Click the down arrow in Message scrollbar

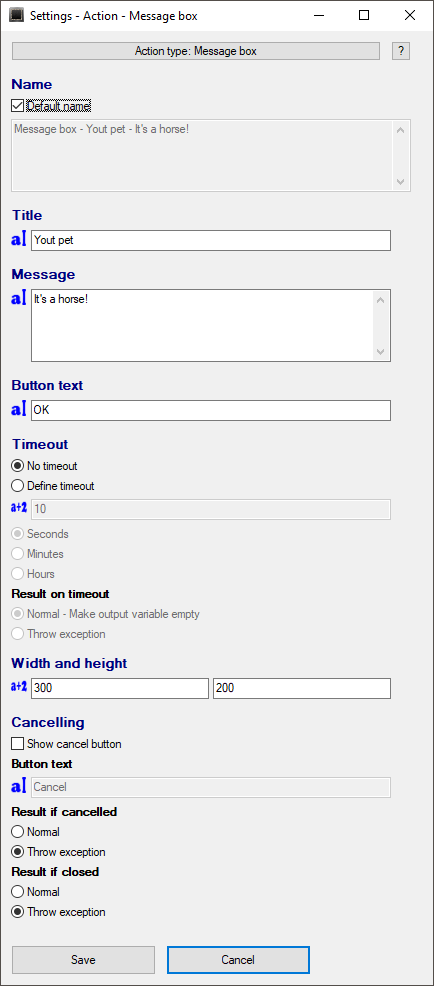tap(381, 351)
